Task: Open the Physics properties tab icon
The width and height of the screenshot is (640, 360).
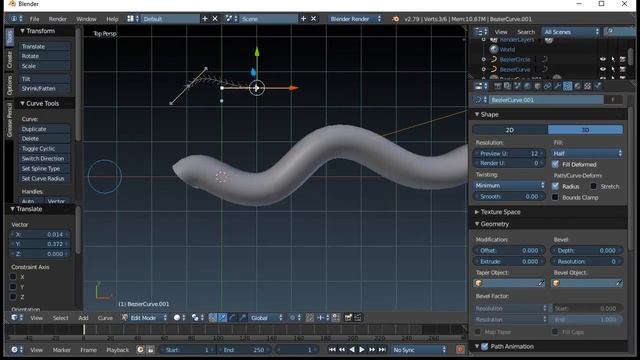Action: coord(598,86)
